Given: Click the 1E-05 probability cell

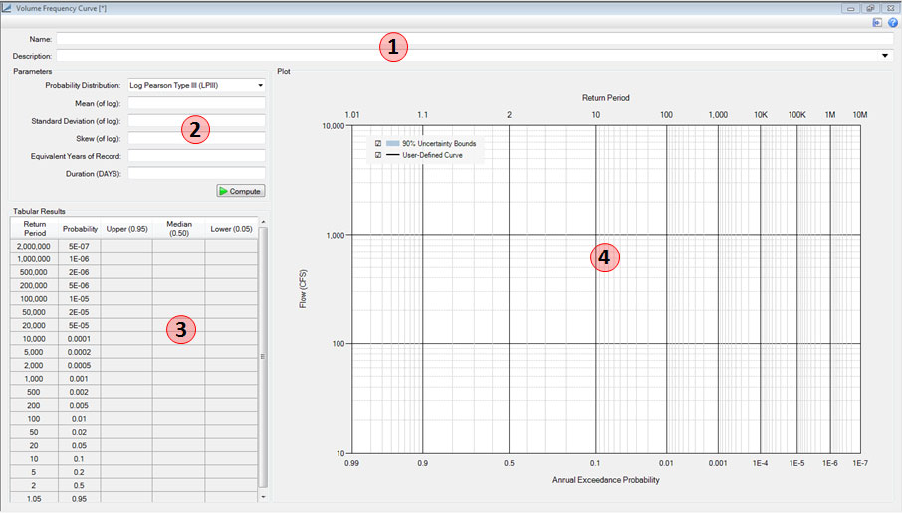Looking at the screenshot, I should (79, 298).
